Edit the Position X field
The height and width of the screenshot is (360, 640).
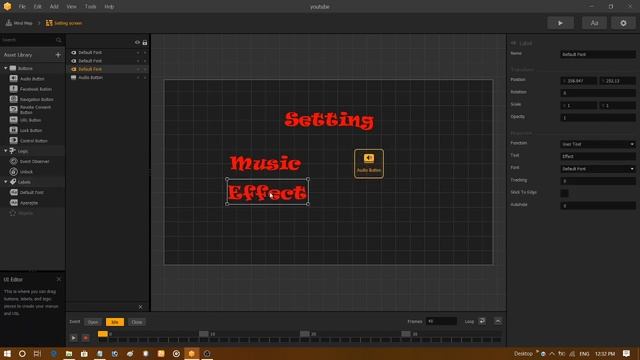pos(578,81)
